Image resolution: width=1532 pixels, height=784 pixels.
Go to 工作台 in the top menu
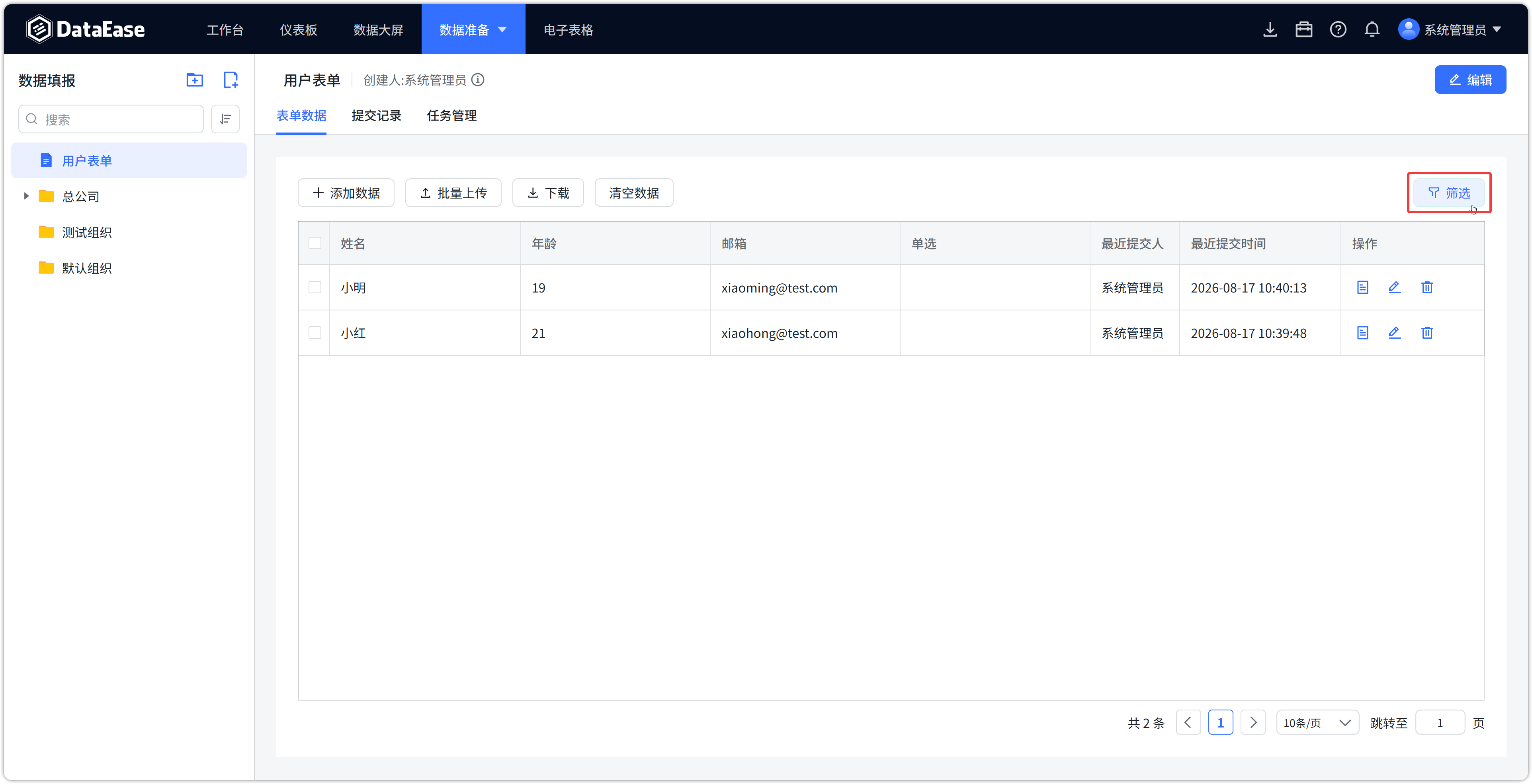(x=225, y=29)
